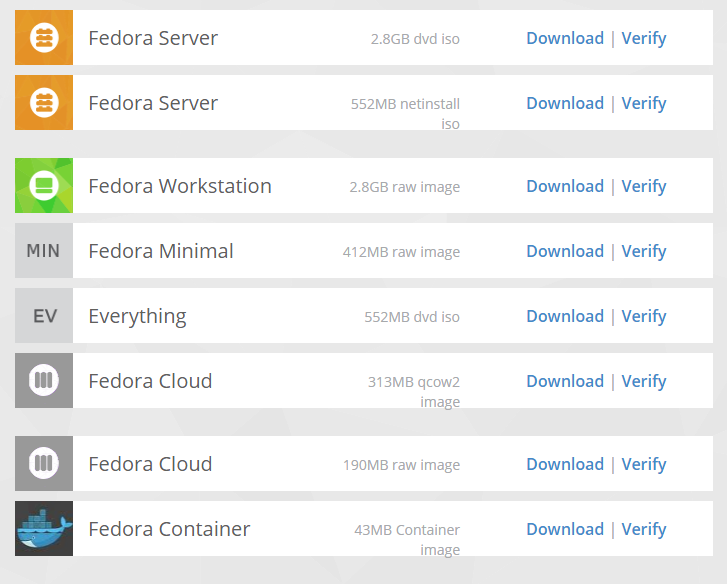Download Fedora Workstation raw image
Viewport: 727px width, 584px height.
(x=565, y=186)
